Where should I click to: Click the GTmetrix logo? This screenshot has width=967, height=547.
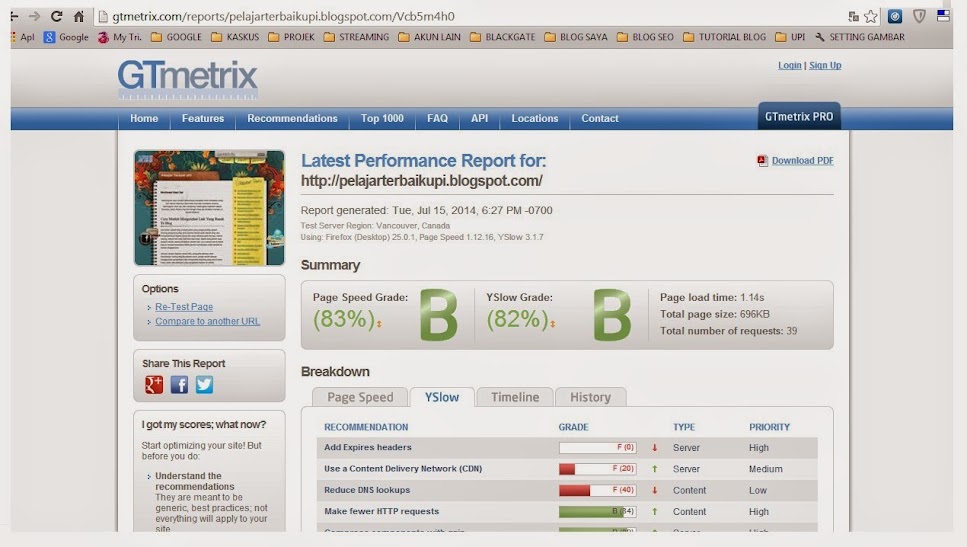(187, 79)
